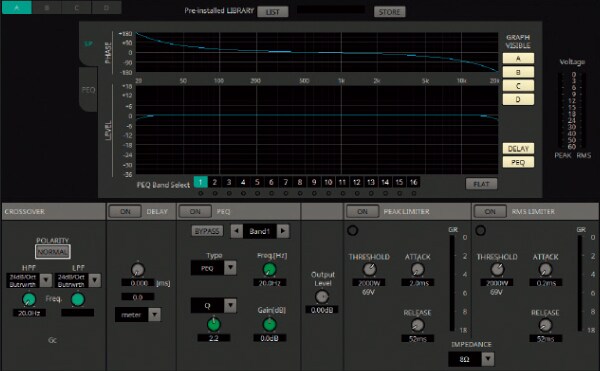Switch to channel B tab

pos(46,7)
